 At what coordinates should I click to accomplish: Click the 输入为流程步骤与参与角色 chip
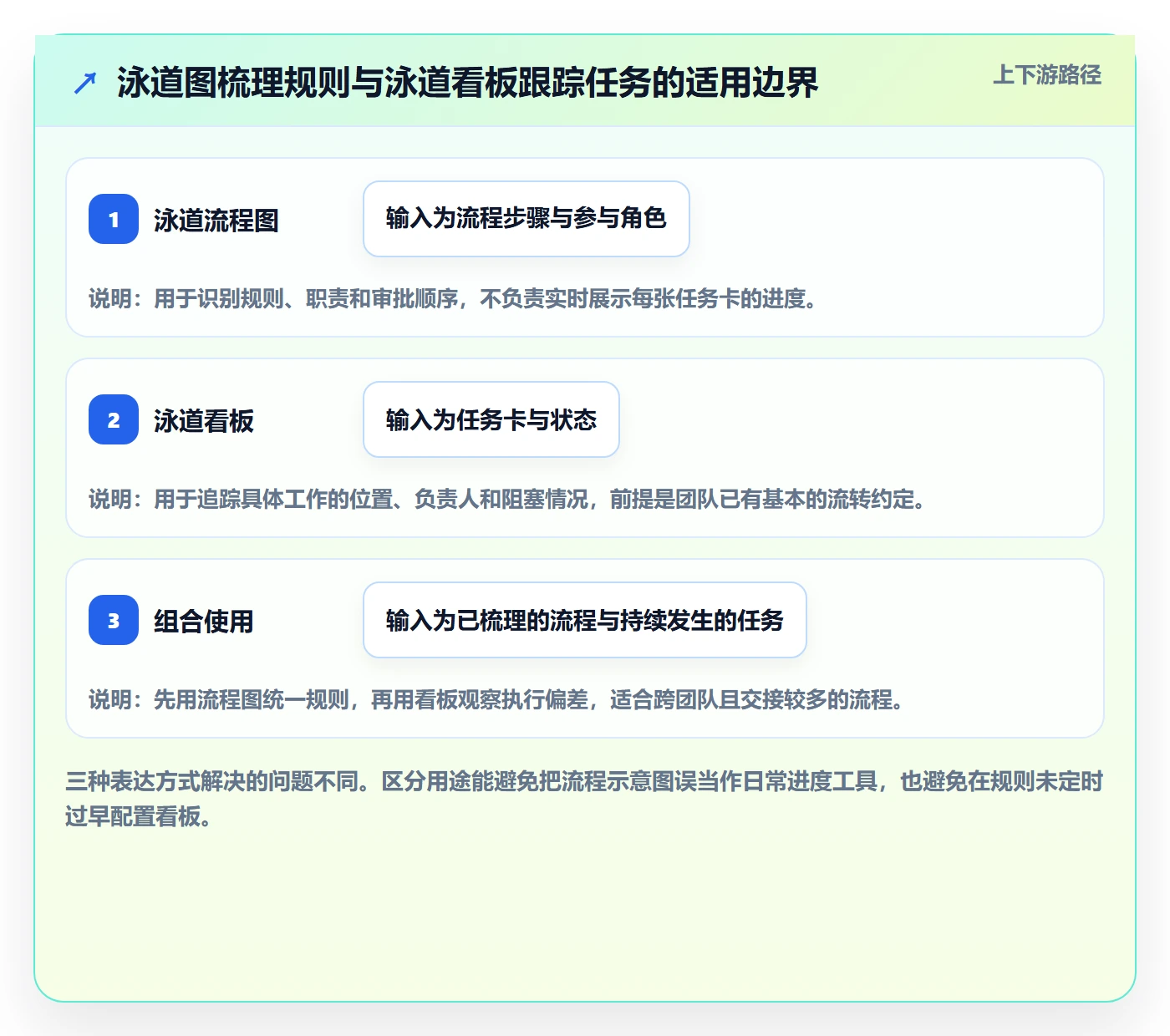pyautogui.click(x=526, y=219)
